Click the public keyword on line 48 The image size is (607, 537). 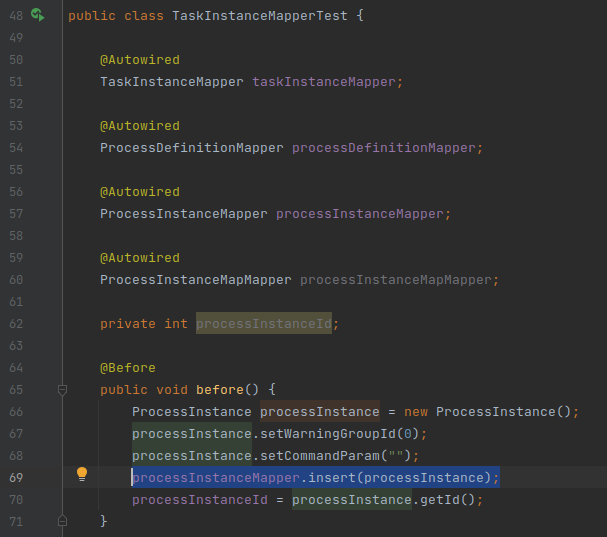(x=92, y=16)
